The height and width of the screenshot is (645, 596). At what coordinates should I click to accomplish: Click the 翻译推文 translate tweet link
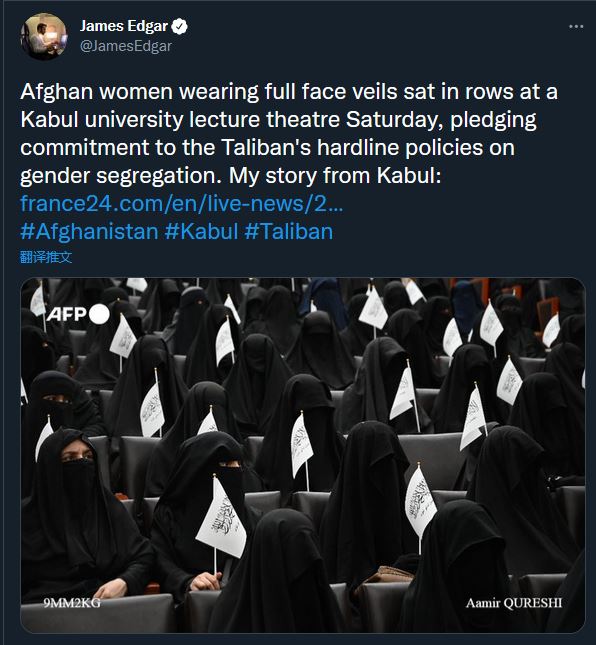[x=46, y=258]
